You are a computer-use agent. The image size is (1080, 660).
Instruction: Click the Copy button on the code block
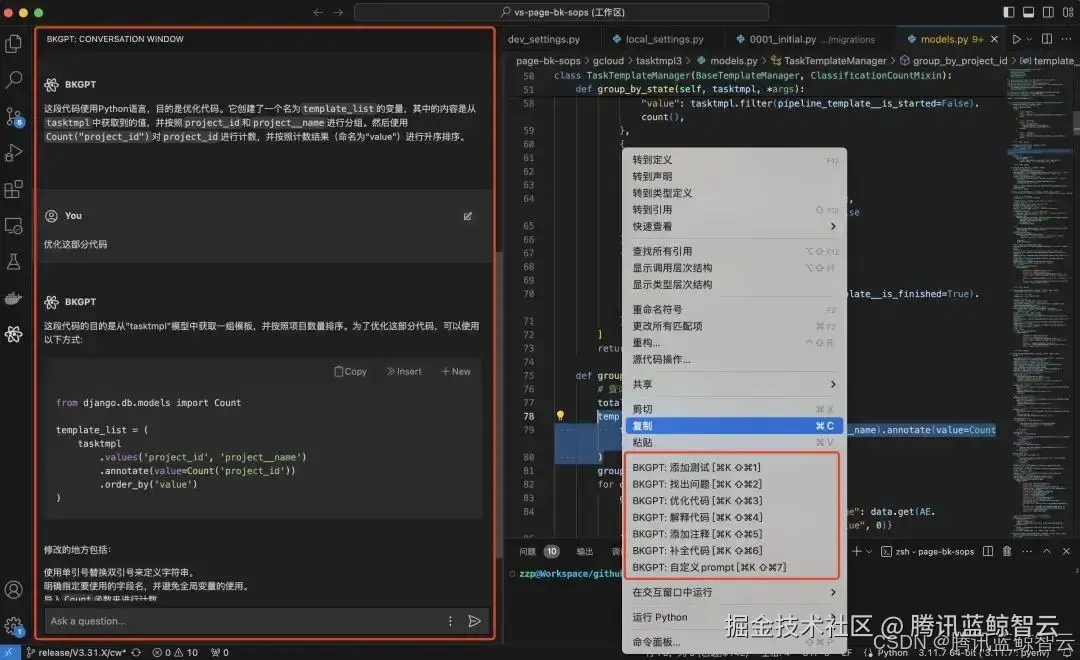click(x=350, y=370)
